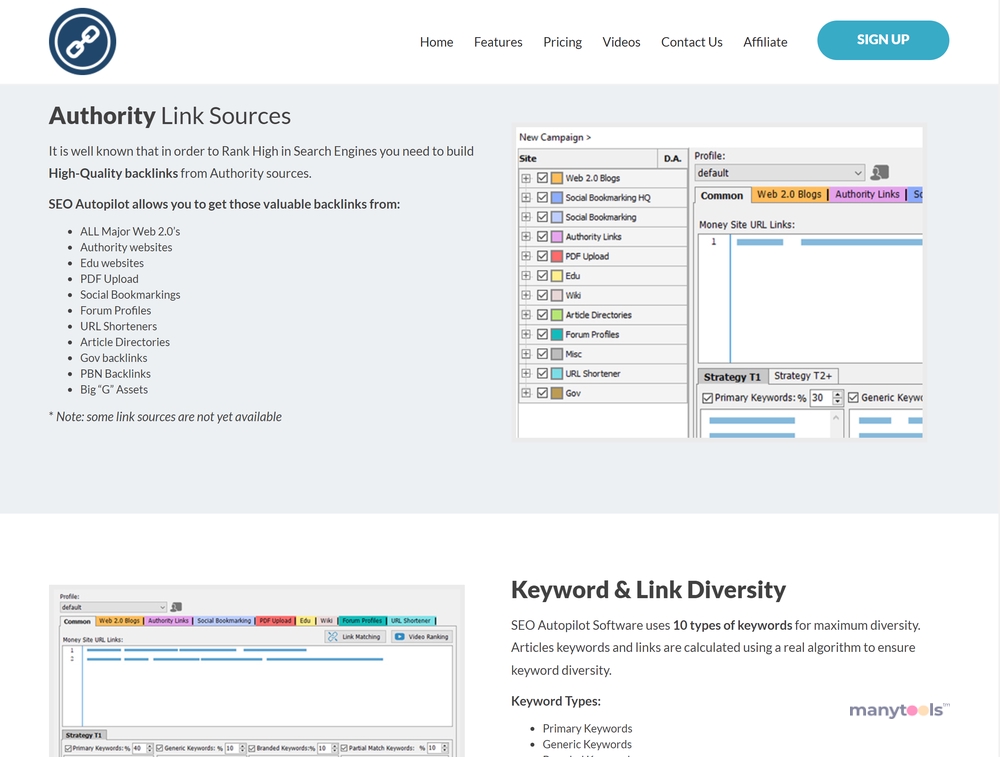Click the pink Authority Links color swatch
The width and height of the screenshot is (1000, 757).
click(557, 237)
